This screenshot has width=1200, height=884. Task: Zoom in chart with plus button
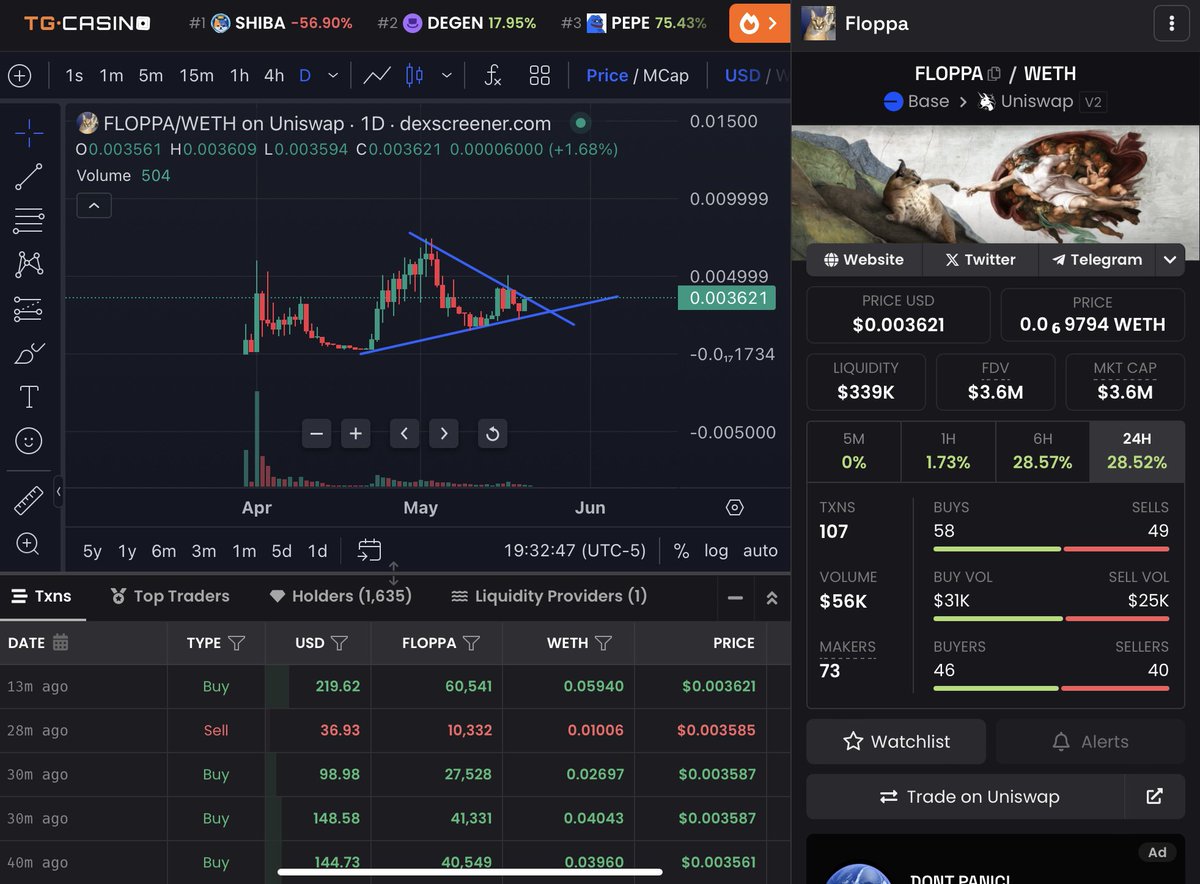point(356,433)
